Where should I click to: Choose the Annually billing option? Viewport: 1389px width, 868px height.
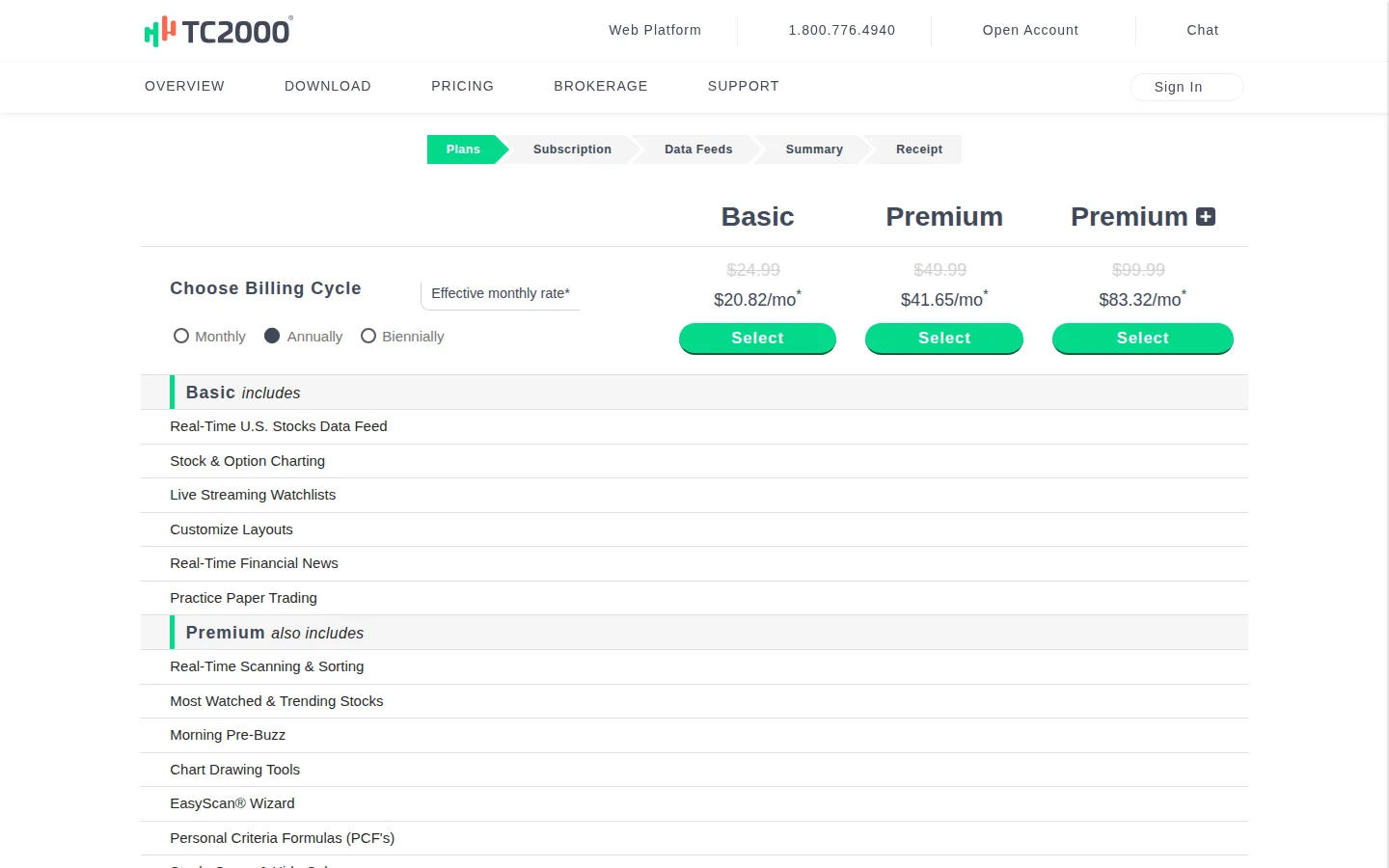coord(272,336)
